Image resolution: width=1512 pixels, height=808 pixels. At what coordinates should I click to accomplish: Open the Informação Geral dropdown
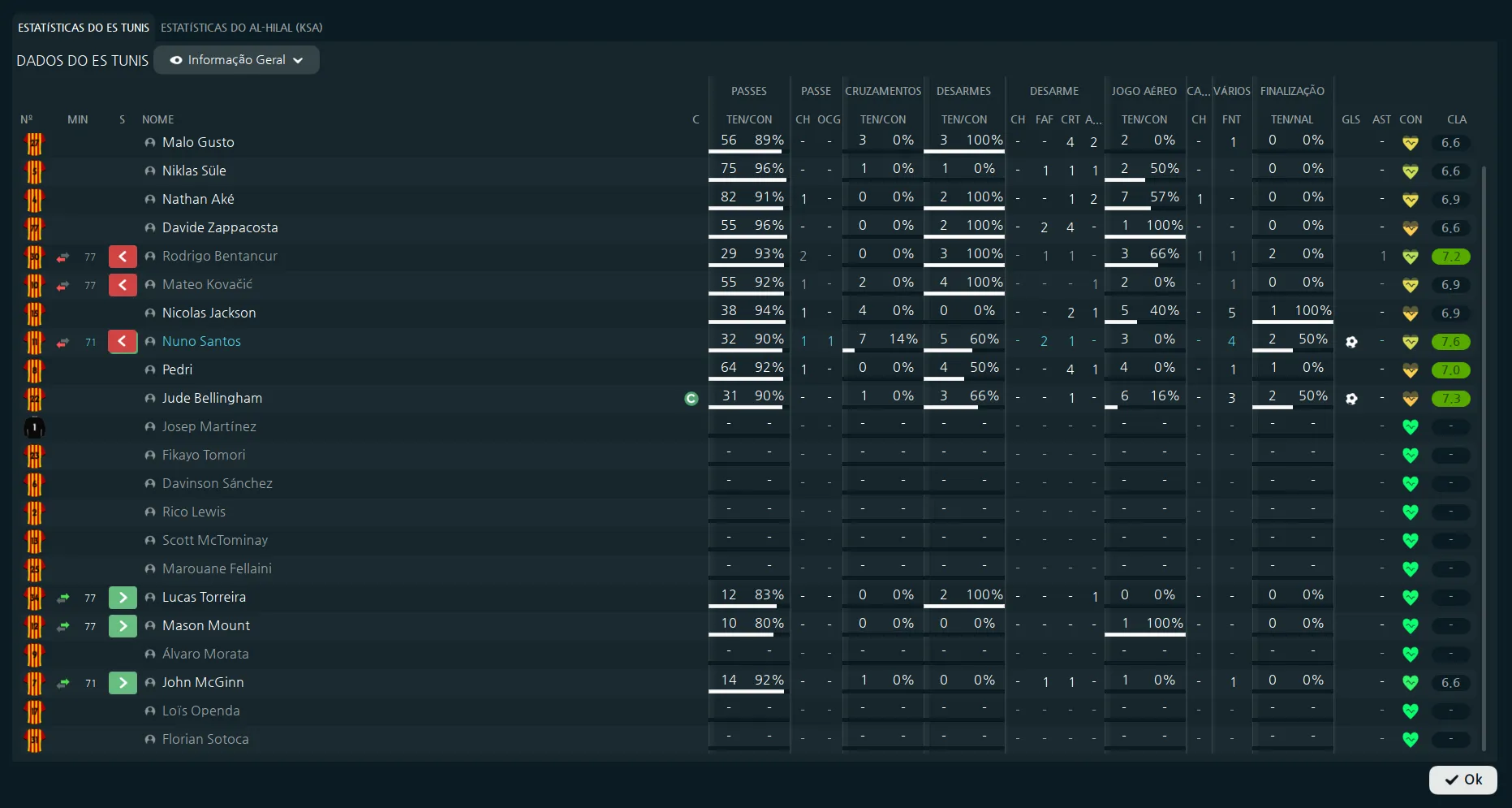pos(236,60)
